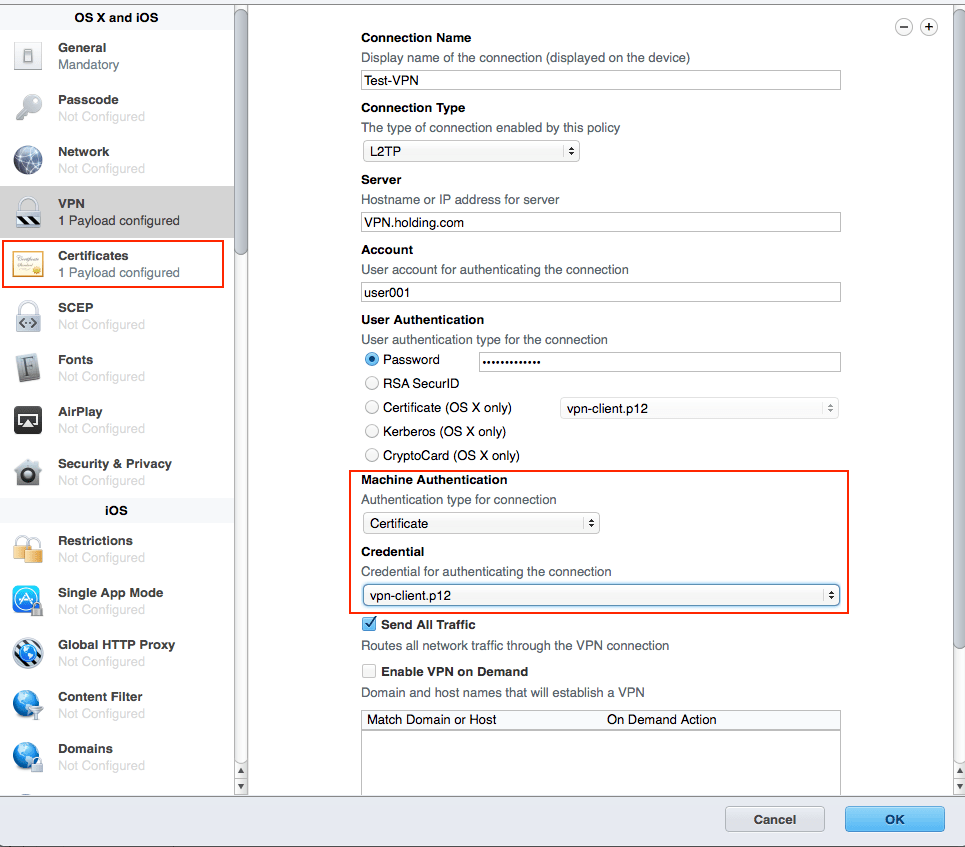Select the RSA SecurID authentication option
This screenshot has width=965, height=847.
(371, 383)
